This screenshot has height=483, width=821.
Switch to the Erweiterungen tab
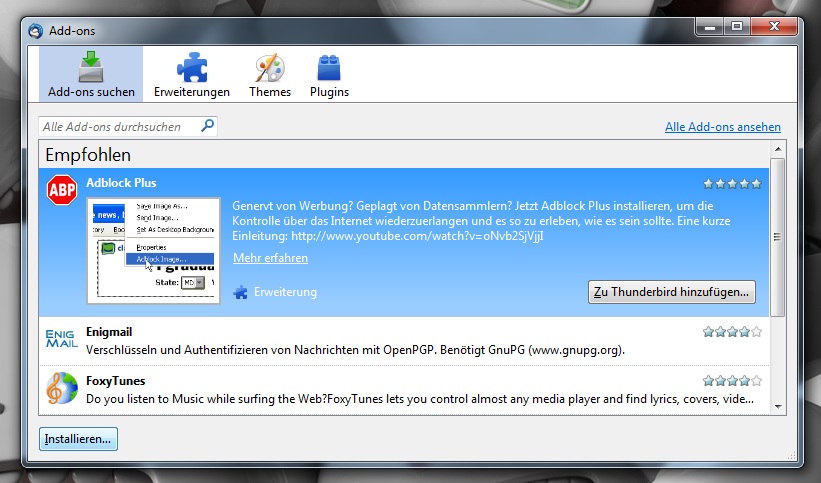click(192, 74)
